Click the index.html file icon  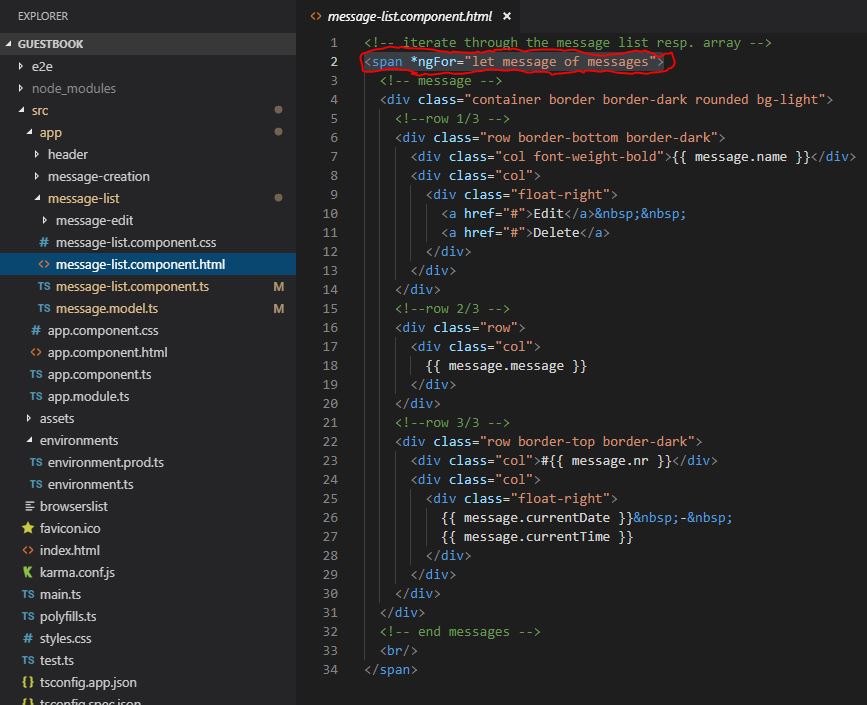28,550
